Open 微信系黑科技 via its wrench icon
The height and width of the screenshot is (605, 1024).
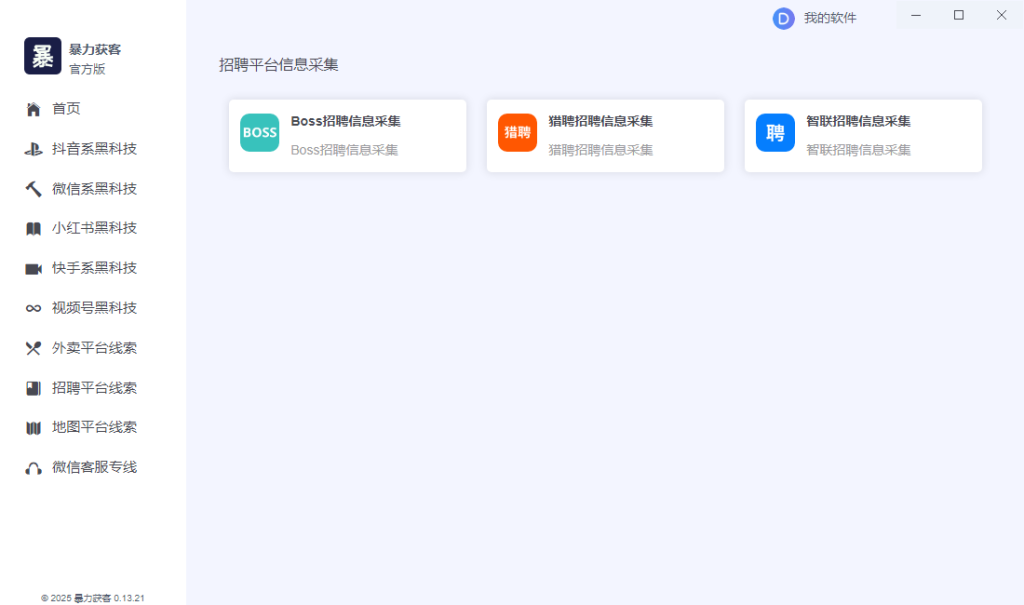click(x=33, y=188)
